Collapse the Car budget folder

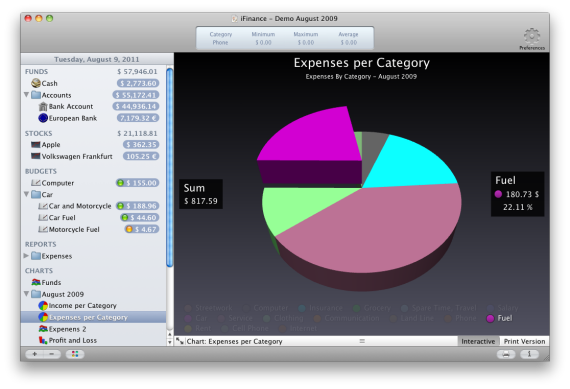(x=27, y=194)
